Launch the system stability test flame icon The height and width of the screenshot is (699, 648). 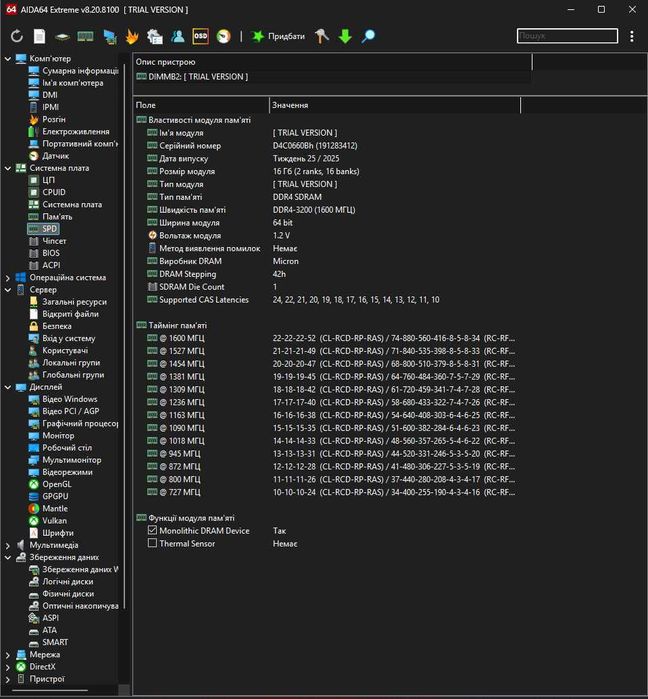[x=132, y=36]
